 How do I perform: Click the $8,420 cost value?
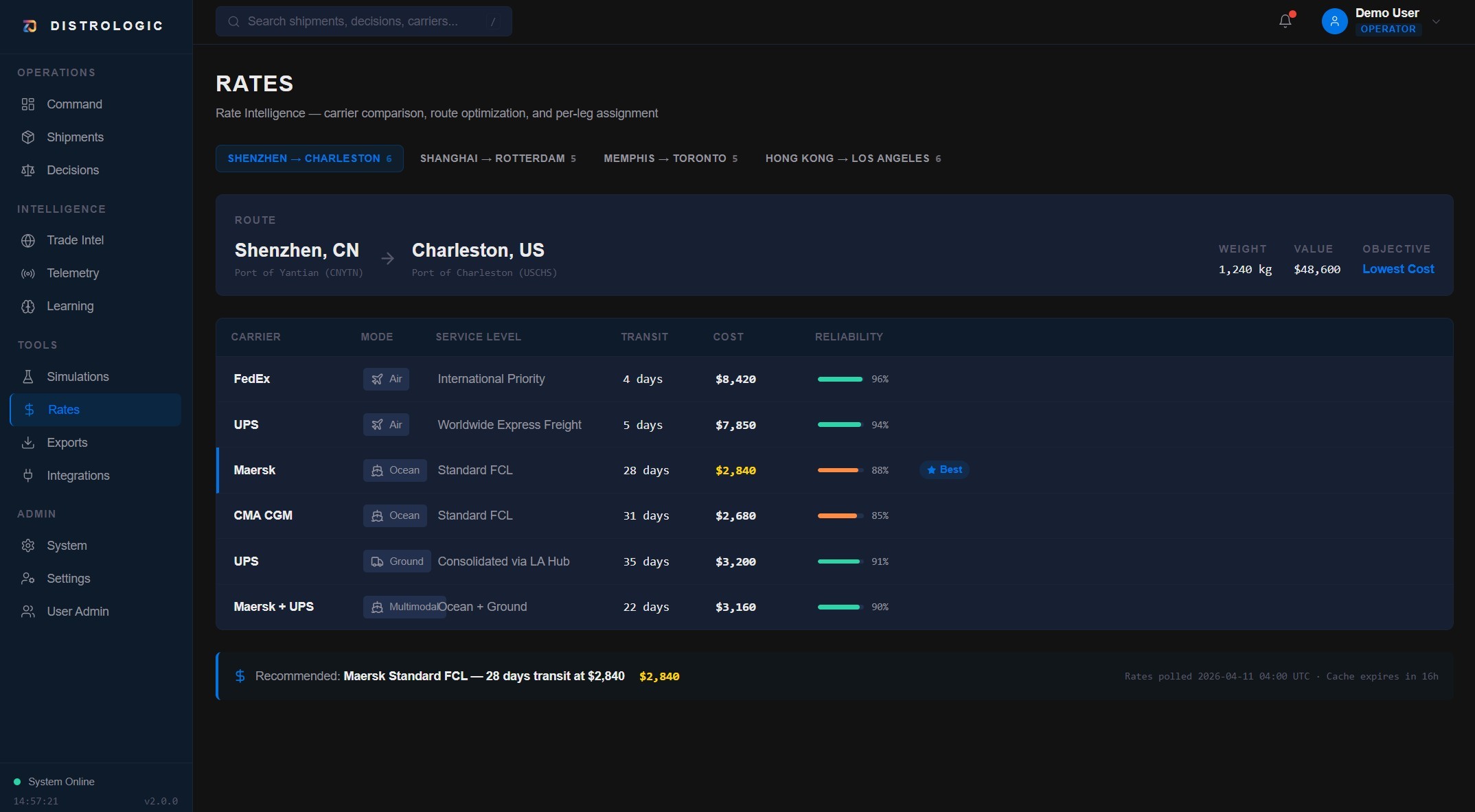(735, 379)
